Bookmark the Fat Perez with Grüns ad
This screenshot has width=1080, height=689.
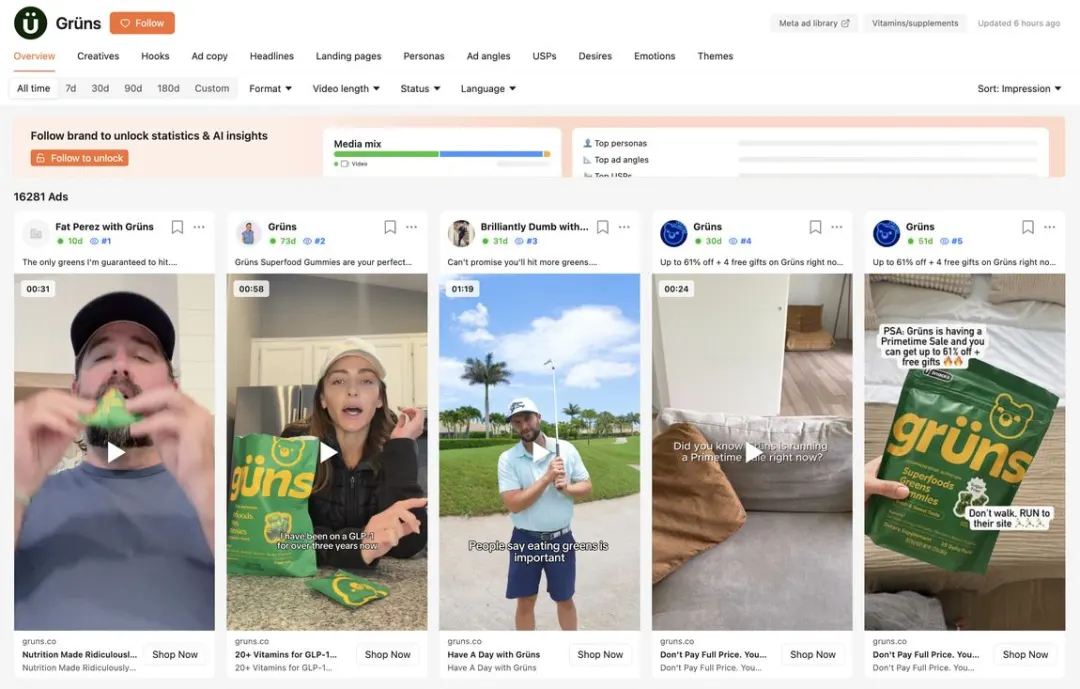coord(177,227)
